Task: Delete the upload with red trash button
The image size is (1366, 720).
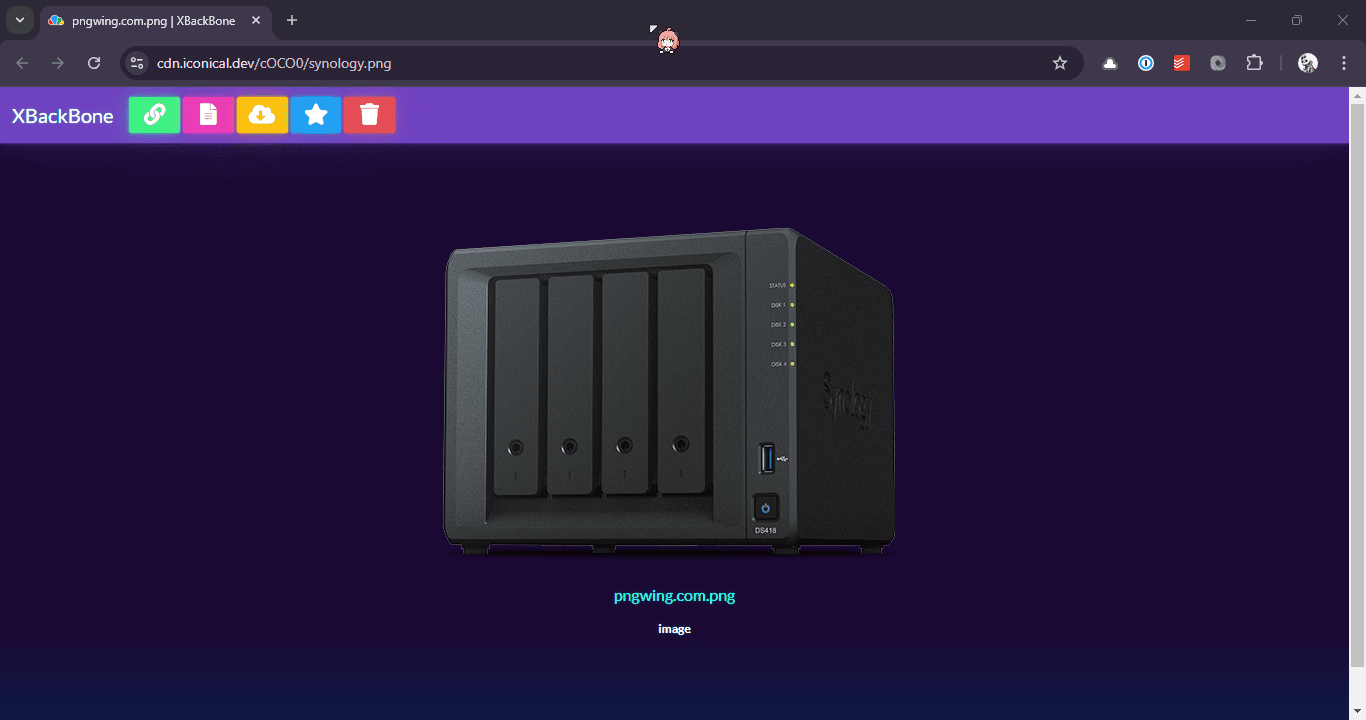Action: [x=369, y=115]
